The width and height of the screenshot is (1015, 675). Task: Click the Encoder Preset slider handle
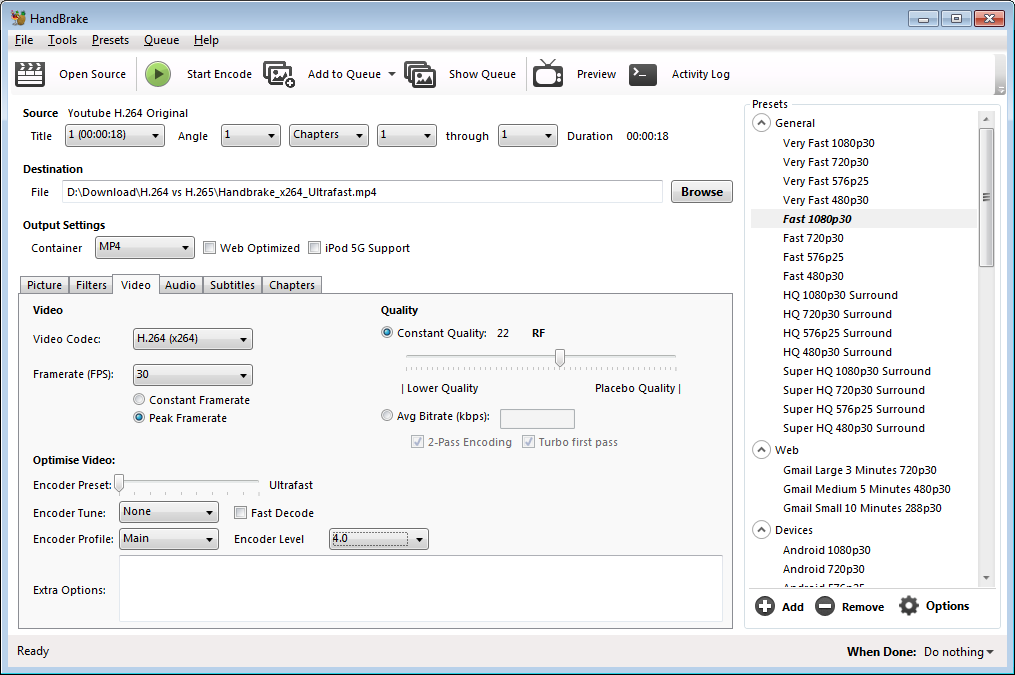click(119, 483)
